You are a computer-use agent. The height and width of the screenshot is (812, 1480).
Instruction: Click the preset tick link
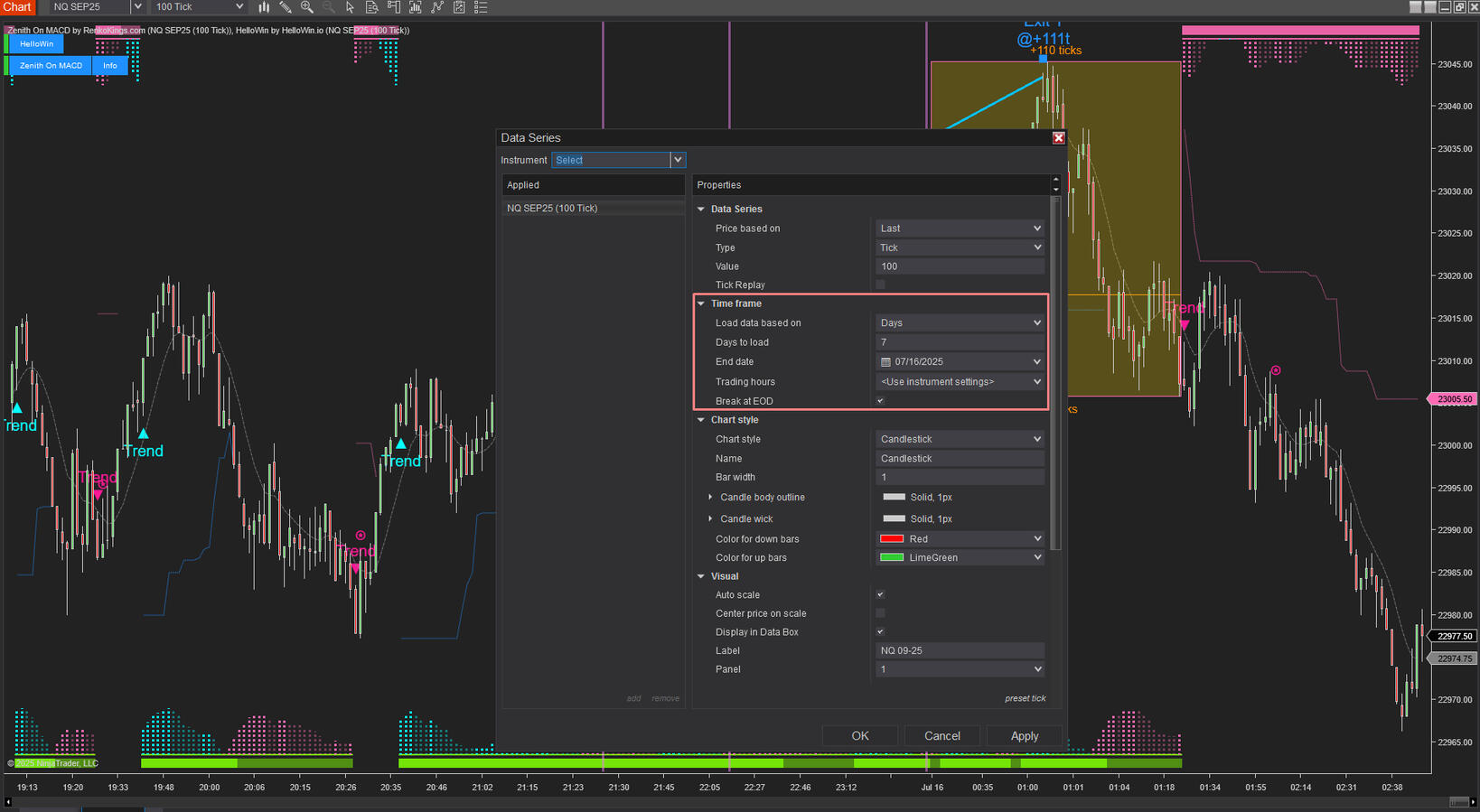pyautogui.click(x=1025, y=698)
